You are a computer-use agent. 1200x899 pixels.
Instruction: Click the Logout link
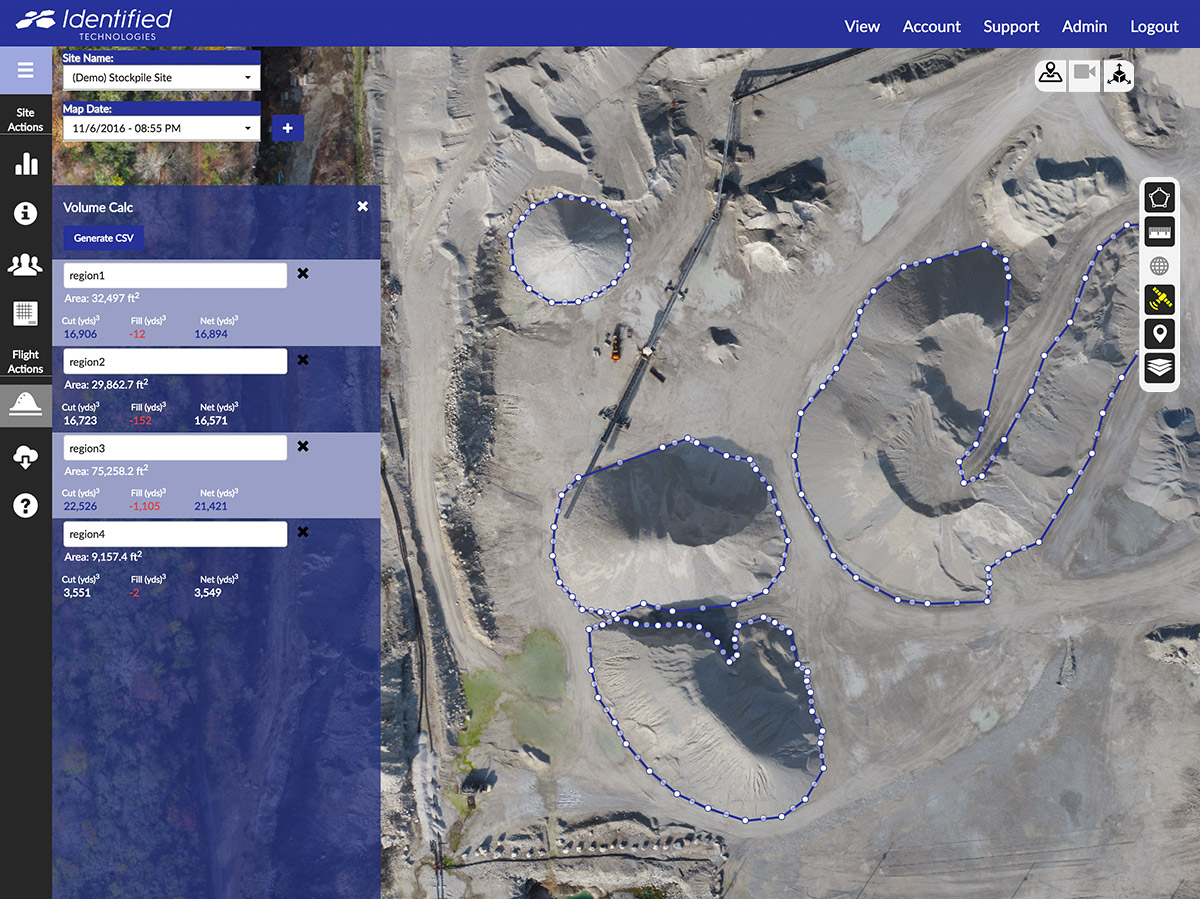point(1154,27)
